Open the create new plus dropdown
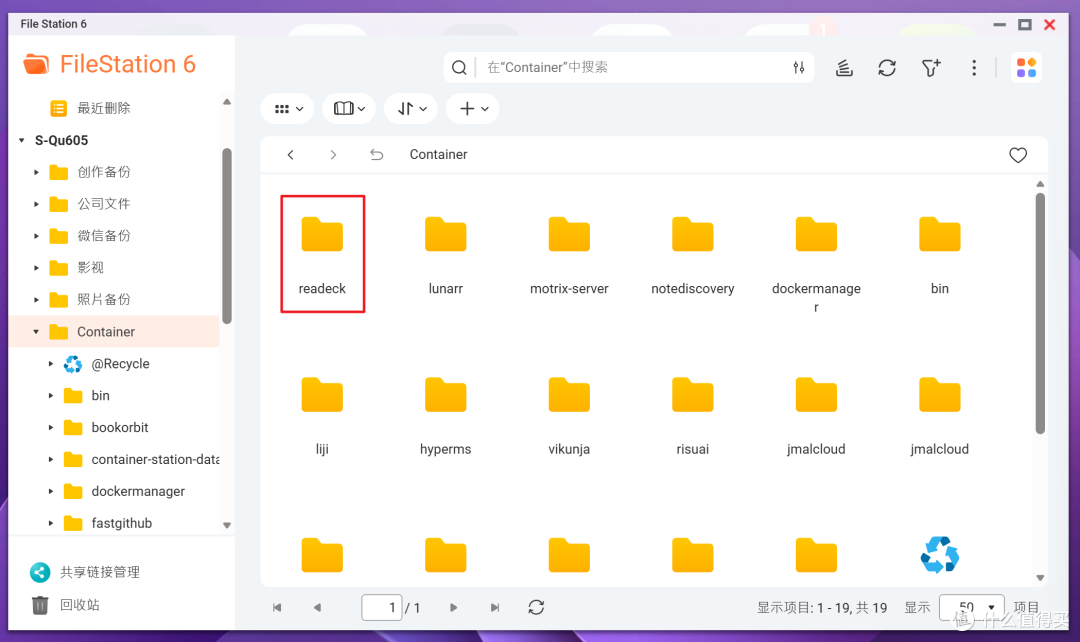Image resolution: width=1080 pixels, height=642 pixels. click(x=473, y=109)
